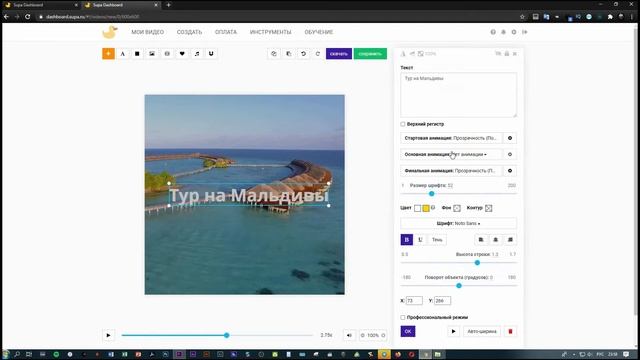The image size is (640, 360).
Task: Enable Профессиональный режим checkbox
Action: [403, 317]
